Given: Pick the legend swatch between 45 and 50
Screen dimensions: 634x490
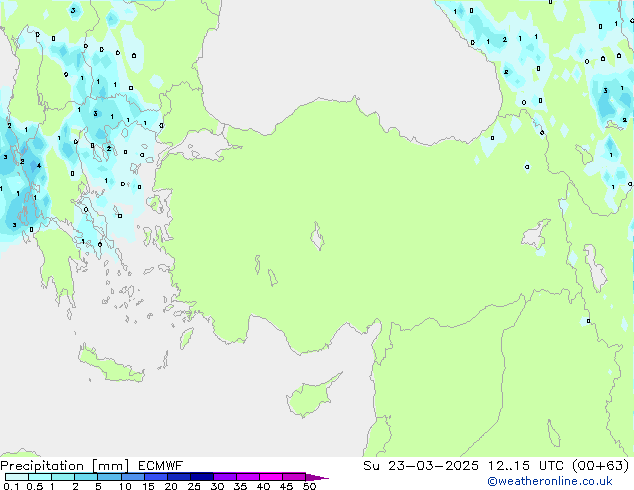Looking at the screenshot, I should (x=294, y=477).
